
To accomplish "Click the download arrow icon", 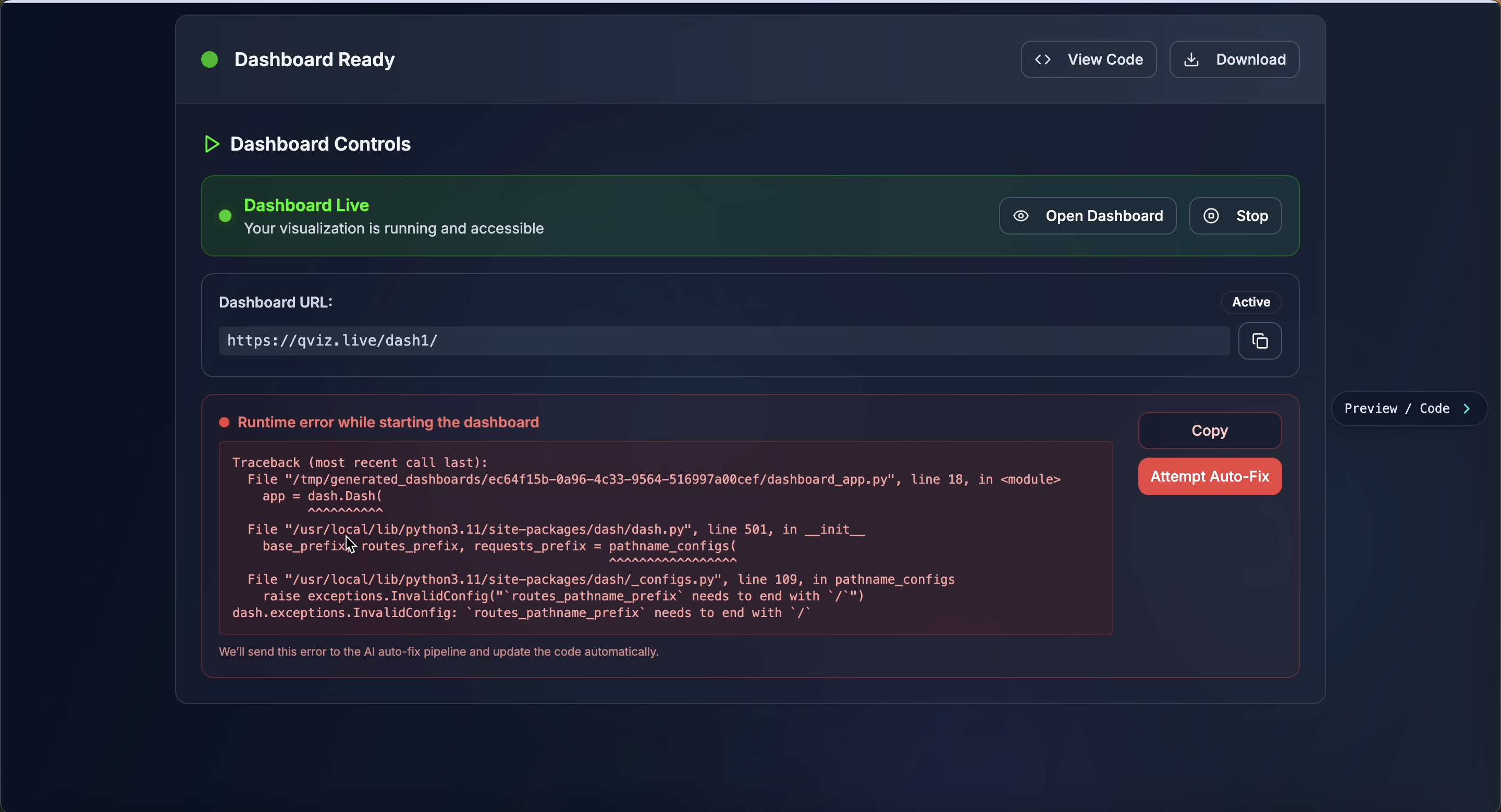I will click(x=1191, y=59).
